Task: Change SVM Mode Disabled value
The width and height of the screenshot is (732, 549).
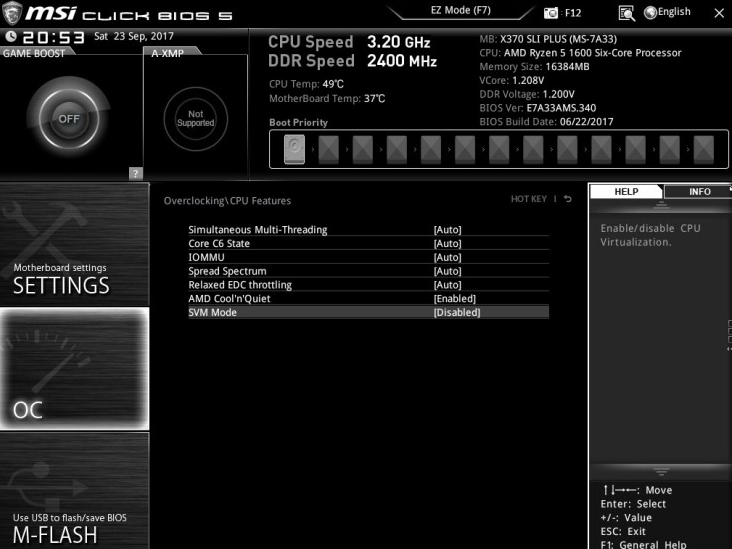Action: [457, 312]
